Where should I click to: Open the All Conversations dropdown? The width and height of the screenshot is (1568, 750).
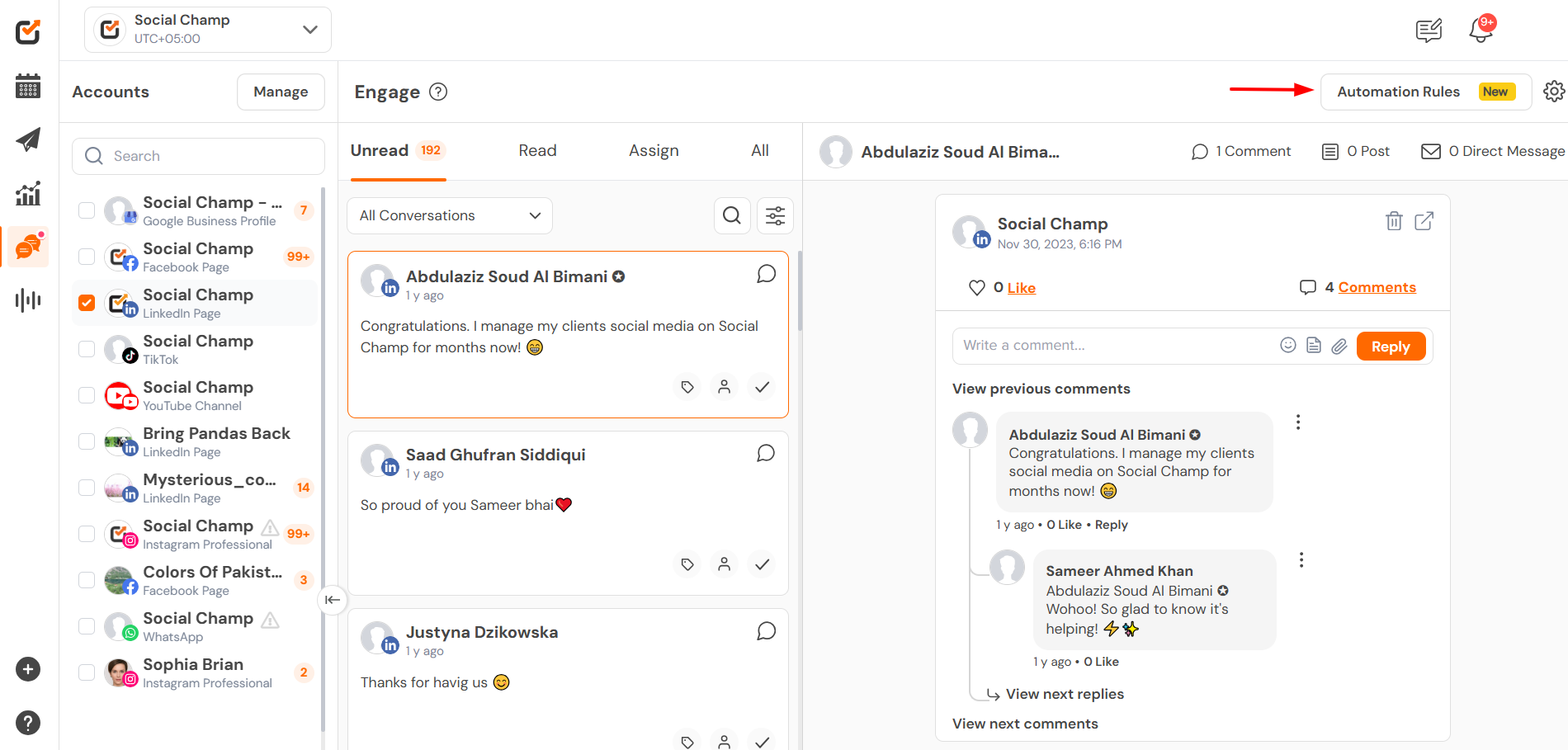coord(450,215)
